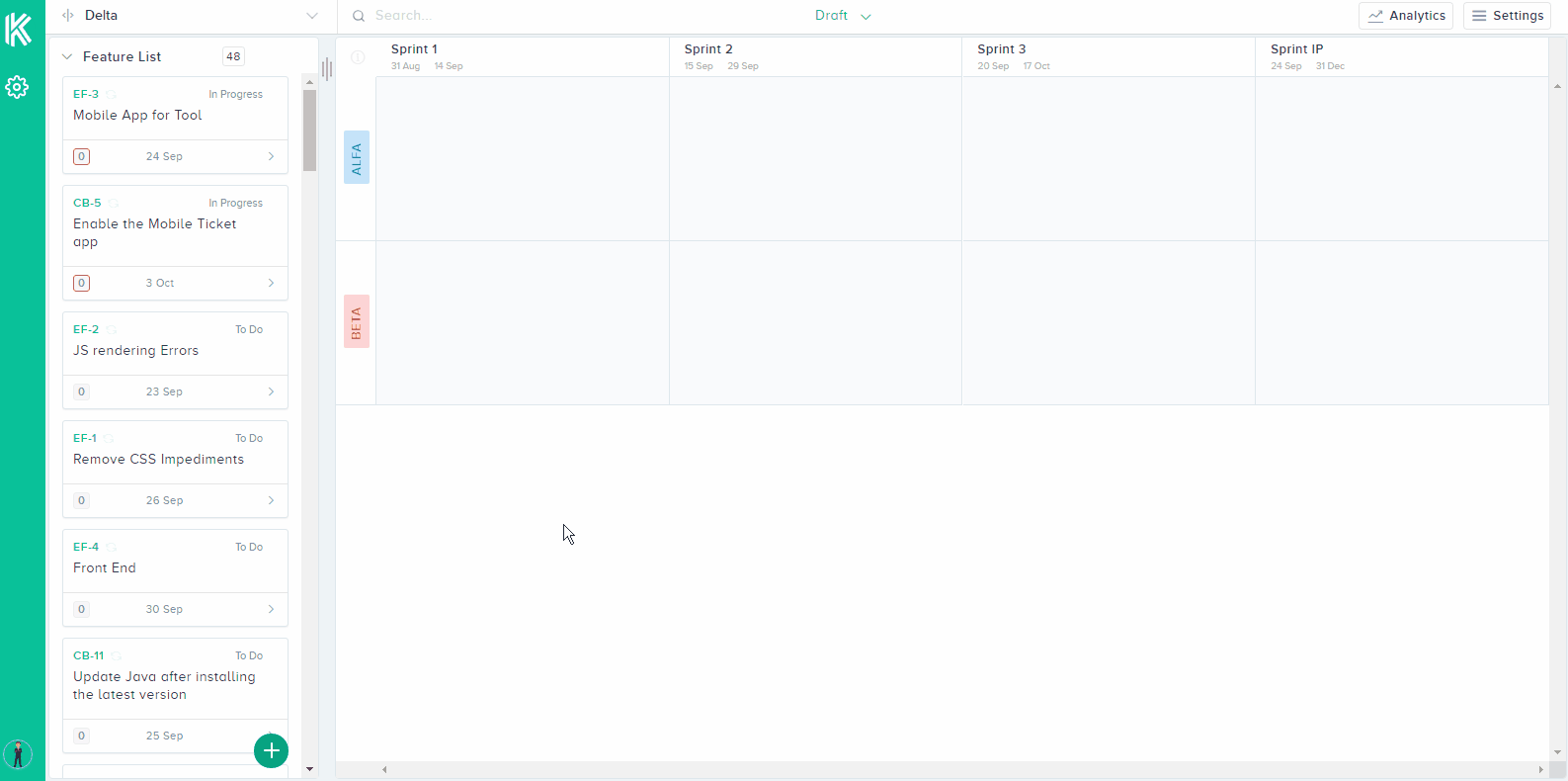1568x781 pixels.
Task: Click the red count badge on CB-5
Action: pos(82,283)
